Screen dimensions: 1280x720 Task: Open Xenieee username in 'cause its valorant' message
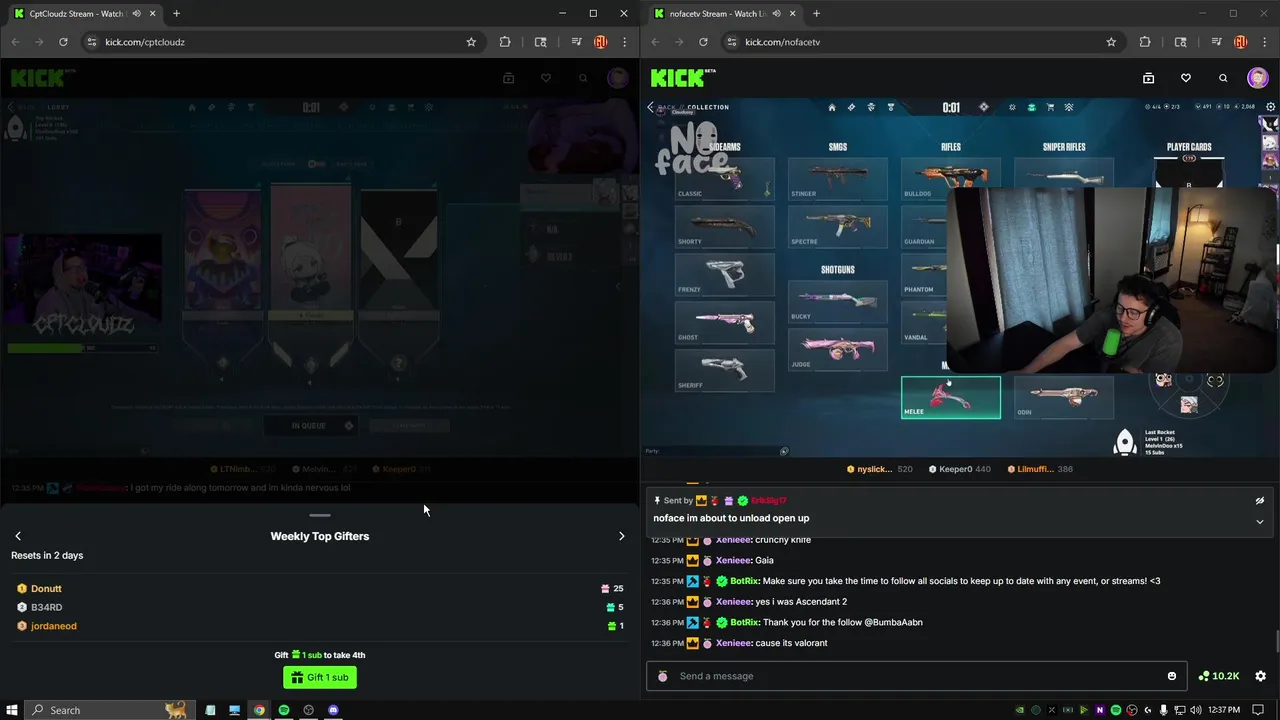pos(733,643)
